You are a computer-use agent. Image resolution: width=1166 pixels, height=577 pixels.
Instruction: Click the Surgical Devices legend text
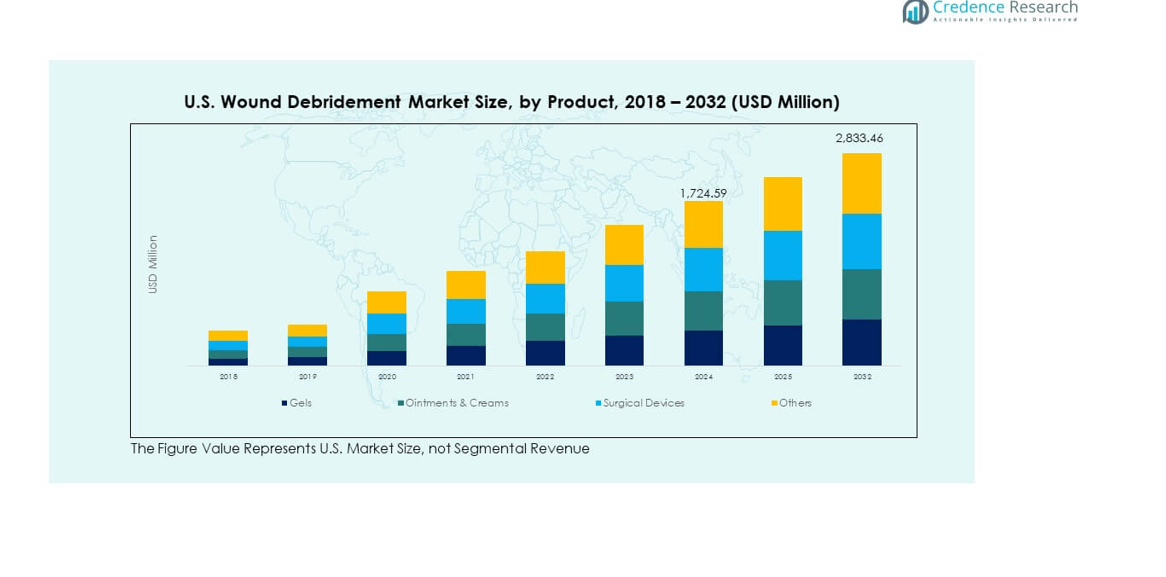[644, 403]
